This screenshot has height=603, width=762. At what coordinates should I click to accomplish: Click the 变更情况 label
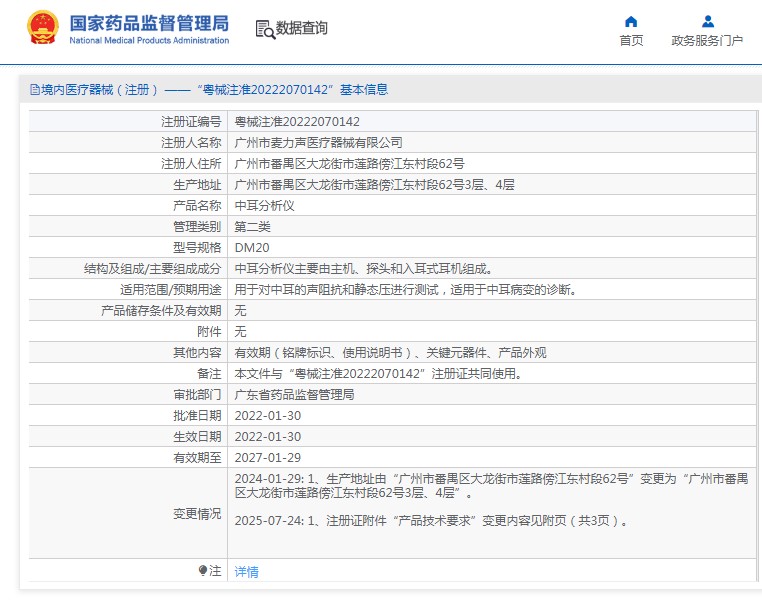click(197, 514)
